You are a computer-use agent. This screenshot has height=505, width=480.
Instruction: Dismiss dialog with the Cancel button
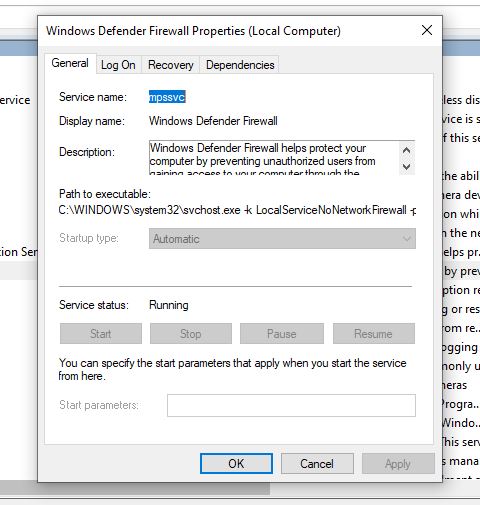[x=317, y=463]
